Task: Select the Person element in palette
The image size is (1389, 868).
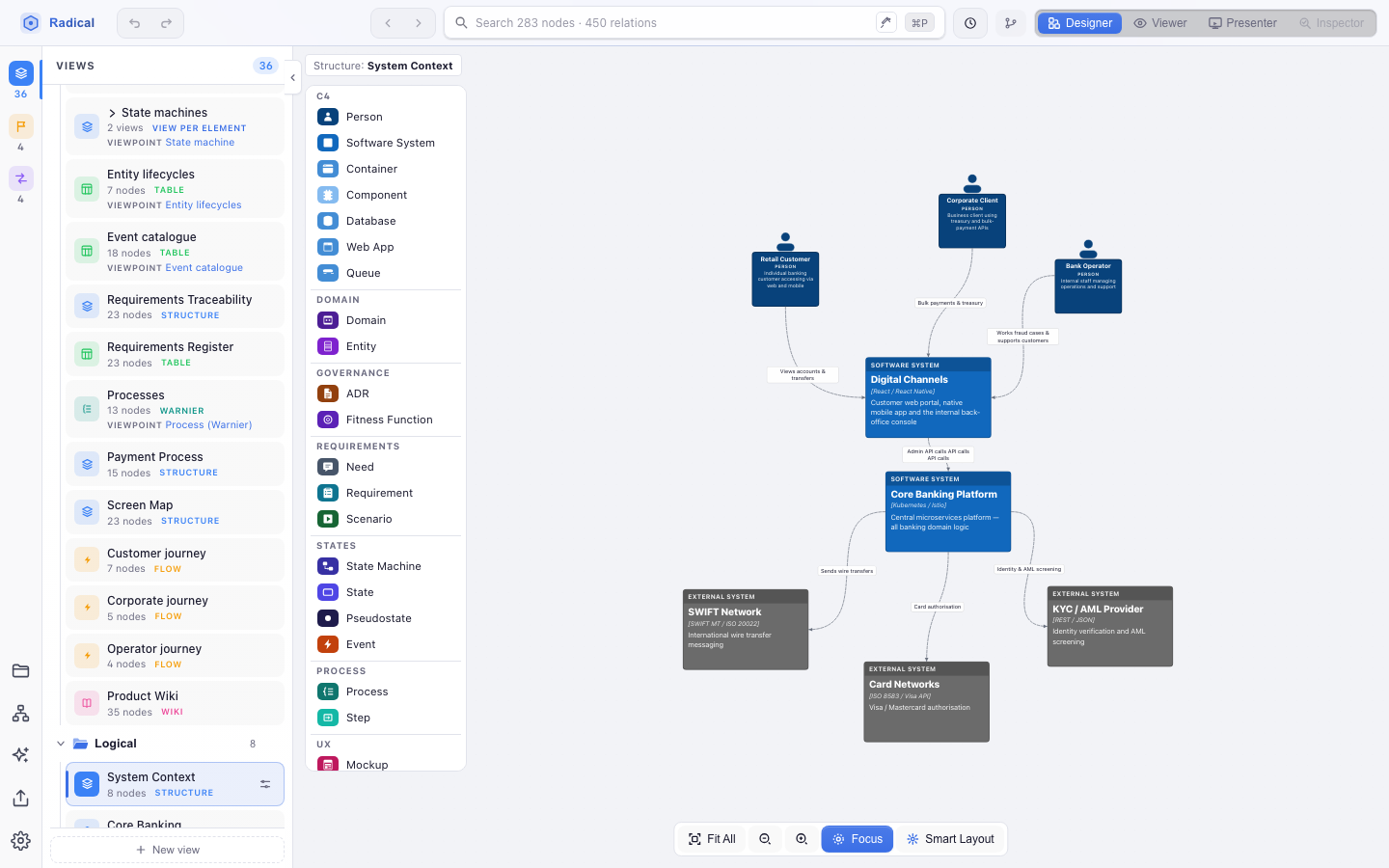Action: 386,117
